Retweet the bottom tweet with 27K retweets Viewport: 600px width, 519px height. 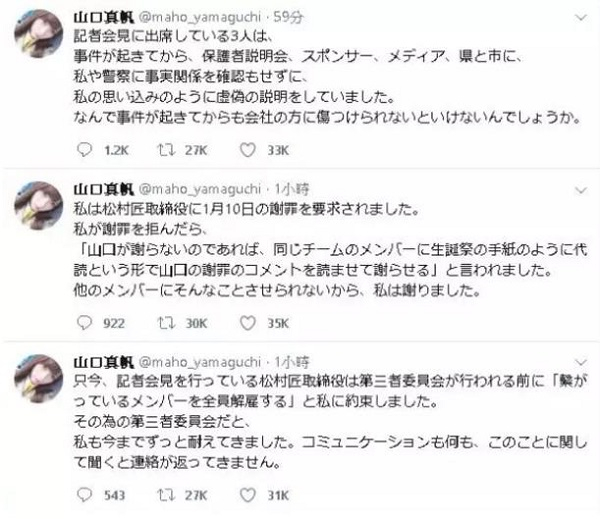[166, 495]
